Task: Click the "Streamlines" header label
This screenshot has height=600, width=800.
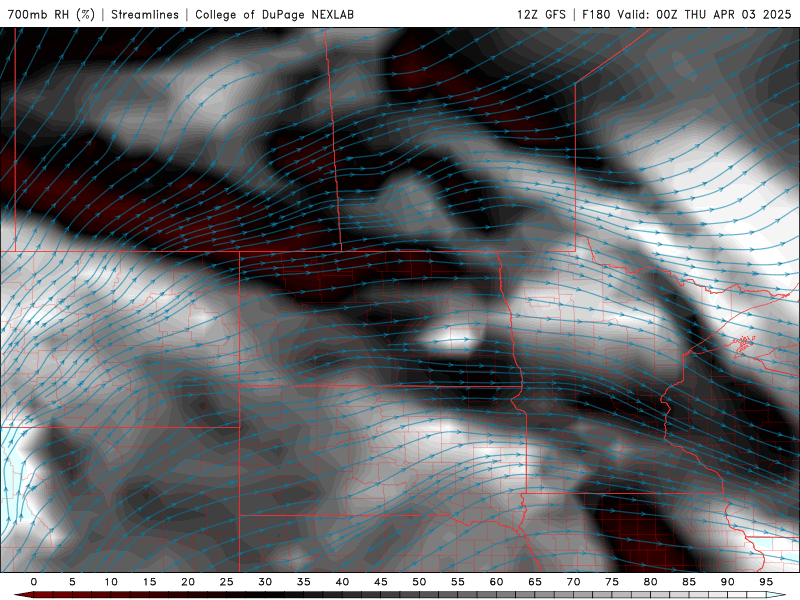Action: point(145,14)
